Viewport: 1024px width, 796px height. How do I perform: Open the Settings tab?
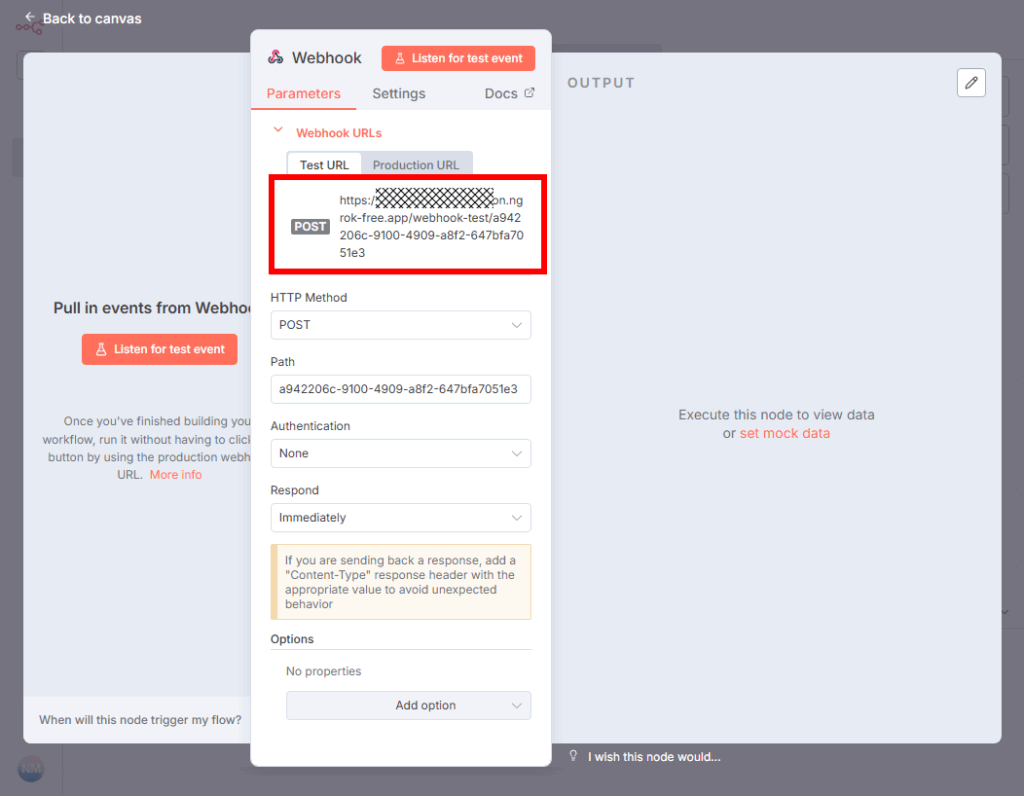398,93
